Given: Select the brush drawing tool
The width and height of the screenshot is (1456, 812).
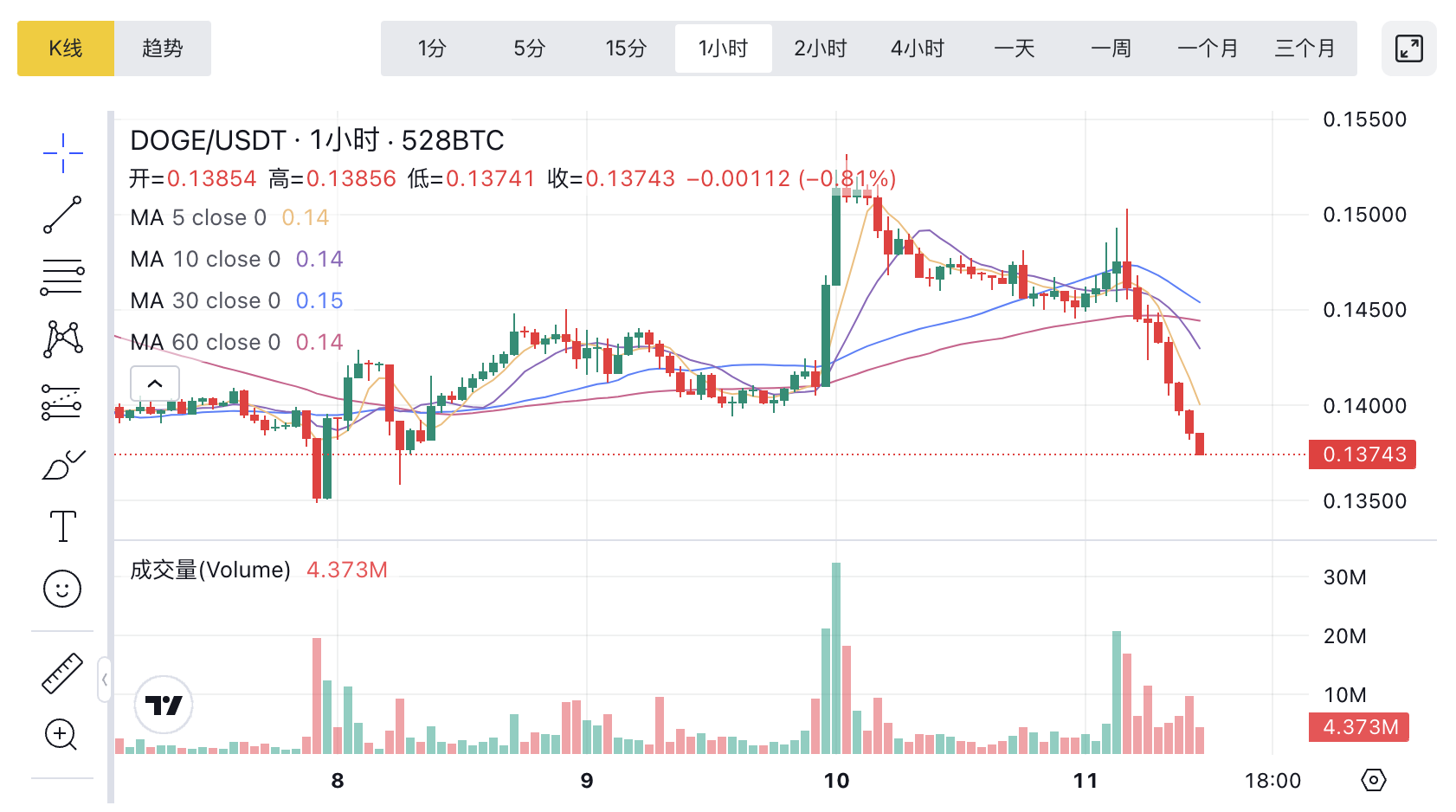Looking at the screenshot, I should coord(62,465).
